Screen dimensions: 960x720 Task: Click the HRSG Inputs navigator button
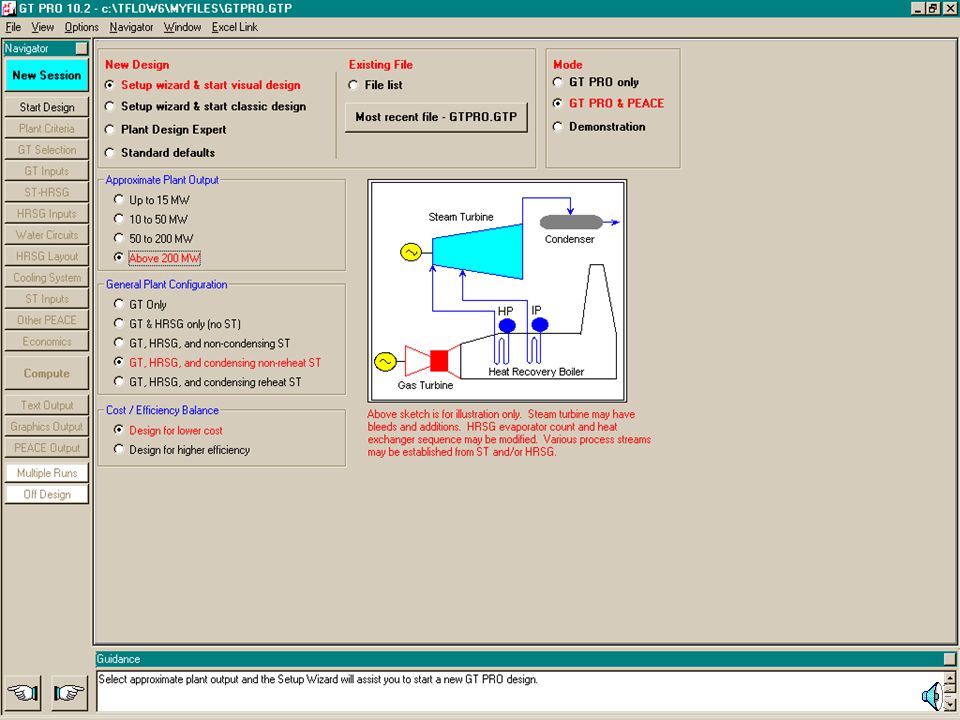click(47, 214)
